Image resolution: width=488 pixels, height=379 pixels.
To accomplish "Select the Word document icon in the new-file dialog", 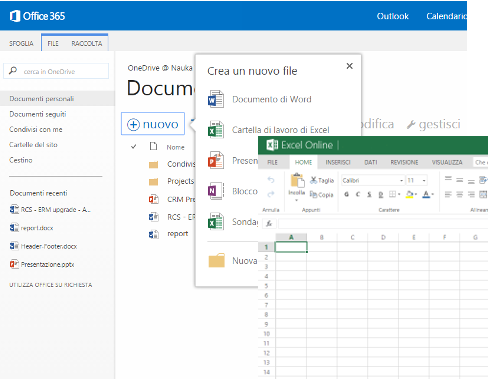I will (216, 99).
